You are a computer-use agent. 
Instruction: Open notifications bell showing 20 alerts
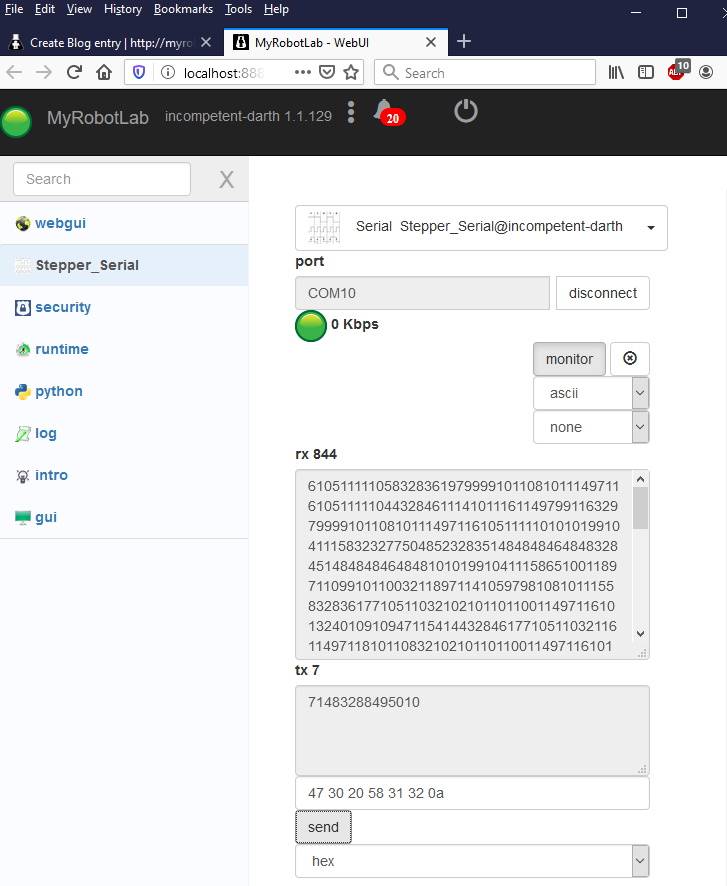(x=389, y=112)
